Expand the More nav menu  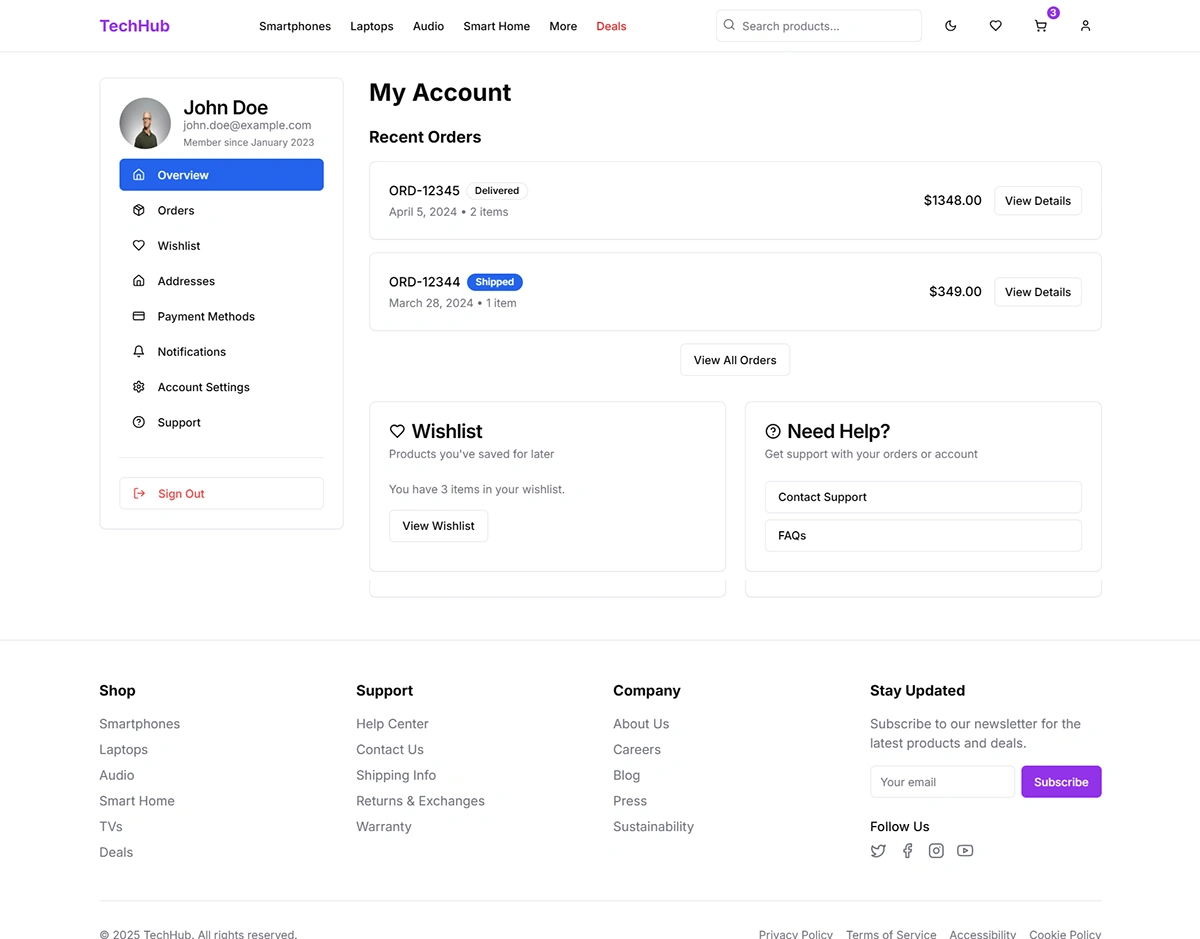pyautogui.click(x=563, y=26)
